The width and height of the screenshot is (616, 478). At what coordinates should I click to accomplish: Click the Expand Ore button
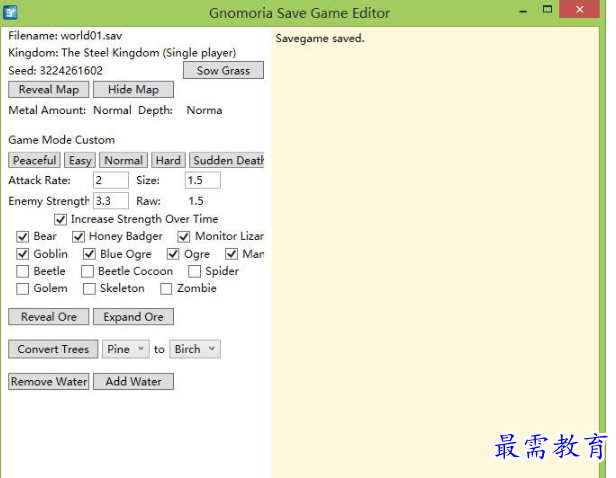click(x=133, y=317)
